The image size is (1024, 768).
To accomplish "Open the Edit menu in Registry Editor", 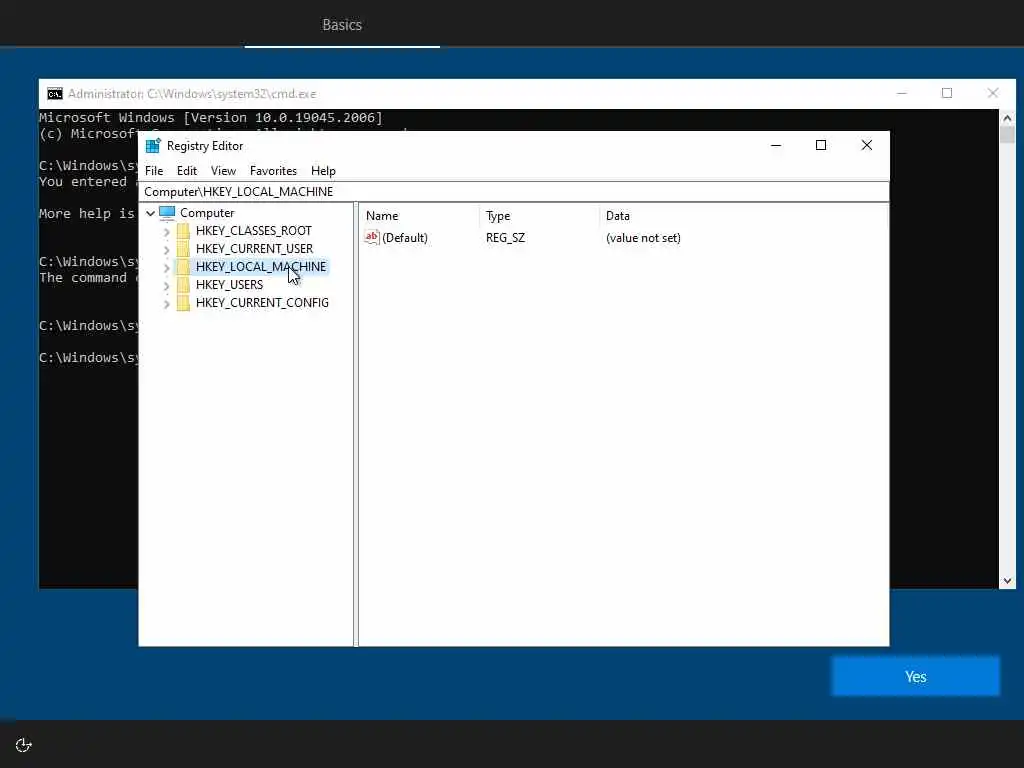I will click(187, 171).
